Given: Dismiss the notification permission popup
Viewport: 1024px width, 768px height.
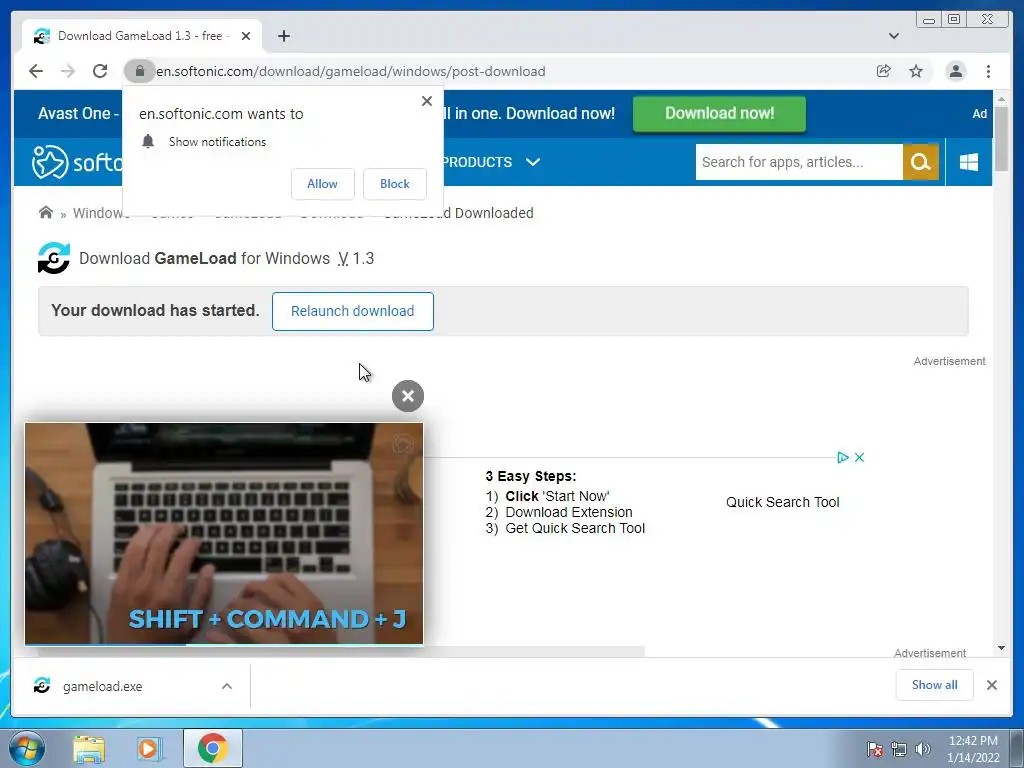Looking at the screenshot, I should (x=426, y=101).
